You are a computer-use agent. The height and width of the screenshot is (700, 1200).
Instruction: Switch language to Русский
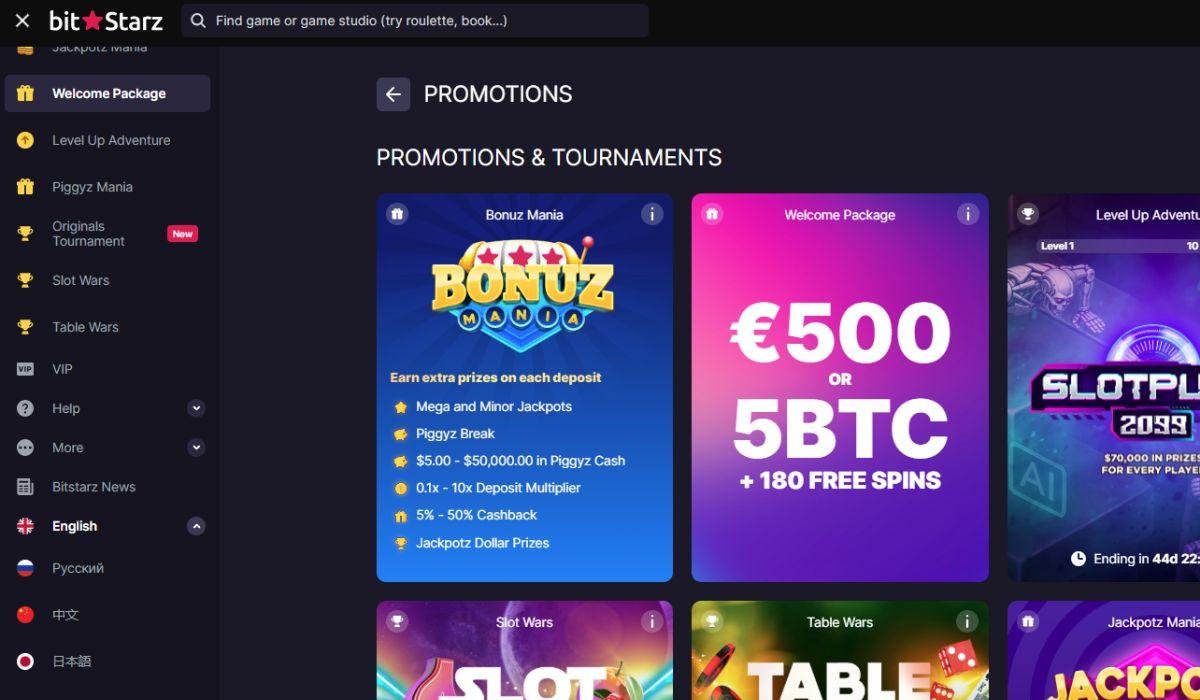(x=78, y=568)
